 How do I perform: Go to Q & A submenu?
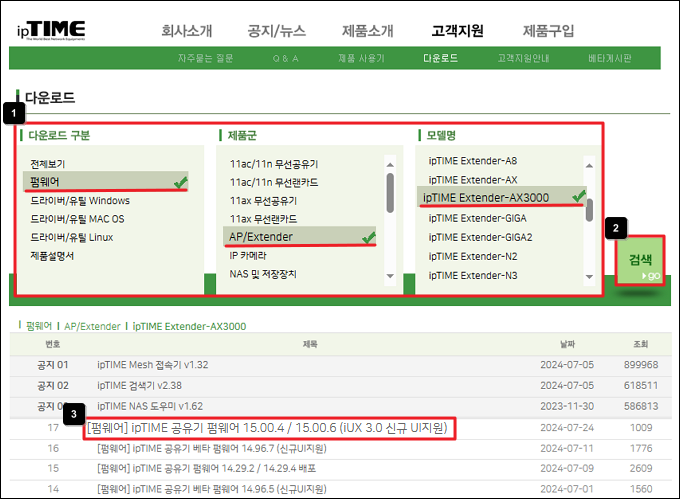click(285, 58)
